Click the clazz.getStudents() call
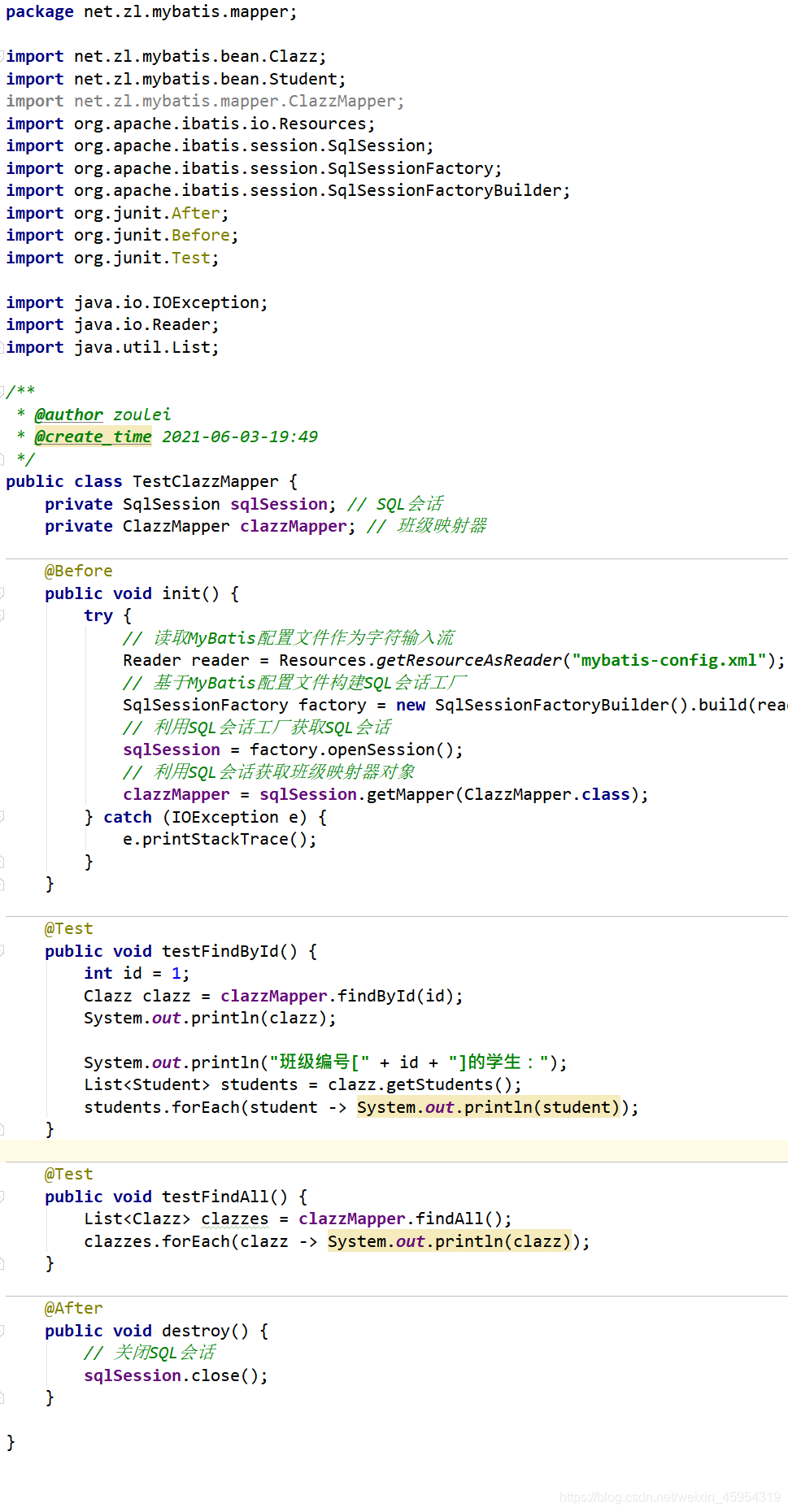The image size is (788, 1512). pos(420,1085)
